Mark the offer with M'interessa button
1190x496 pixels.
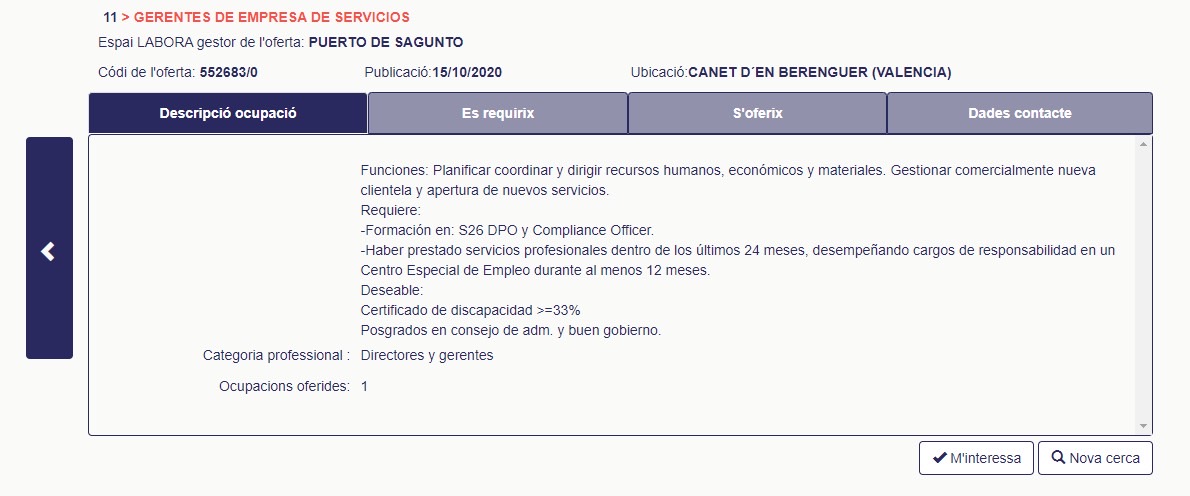tap(976, 458)
